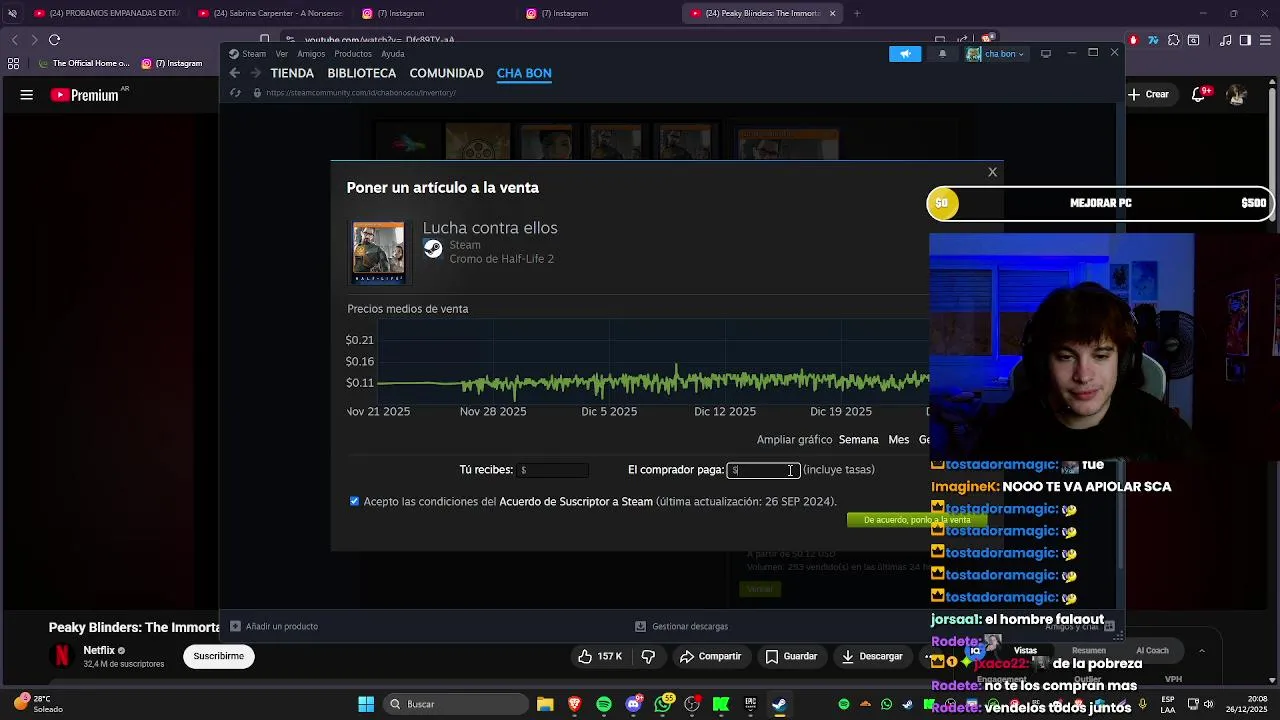The width and height of the screenshot is (1280, 720).
Task: Open File Explorer from taskbar
Action: click(545, 704)
